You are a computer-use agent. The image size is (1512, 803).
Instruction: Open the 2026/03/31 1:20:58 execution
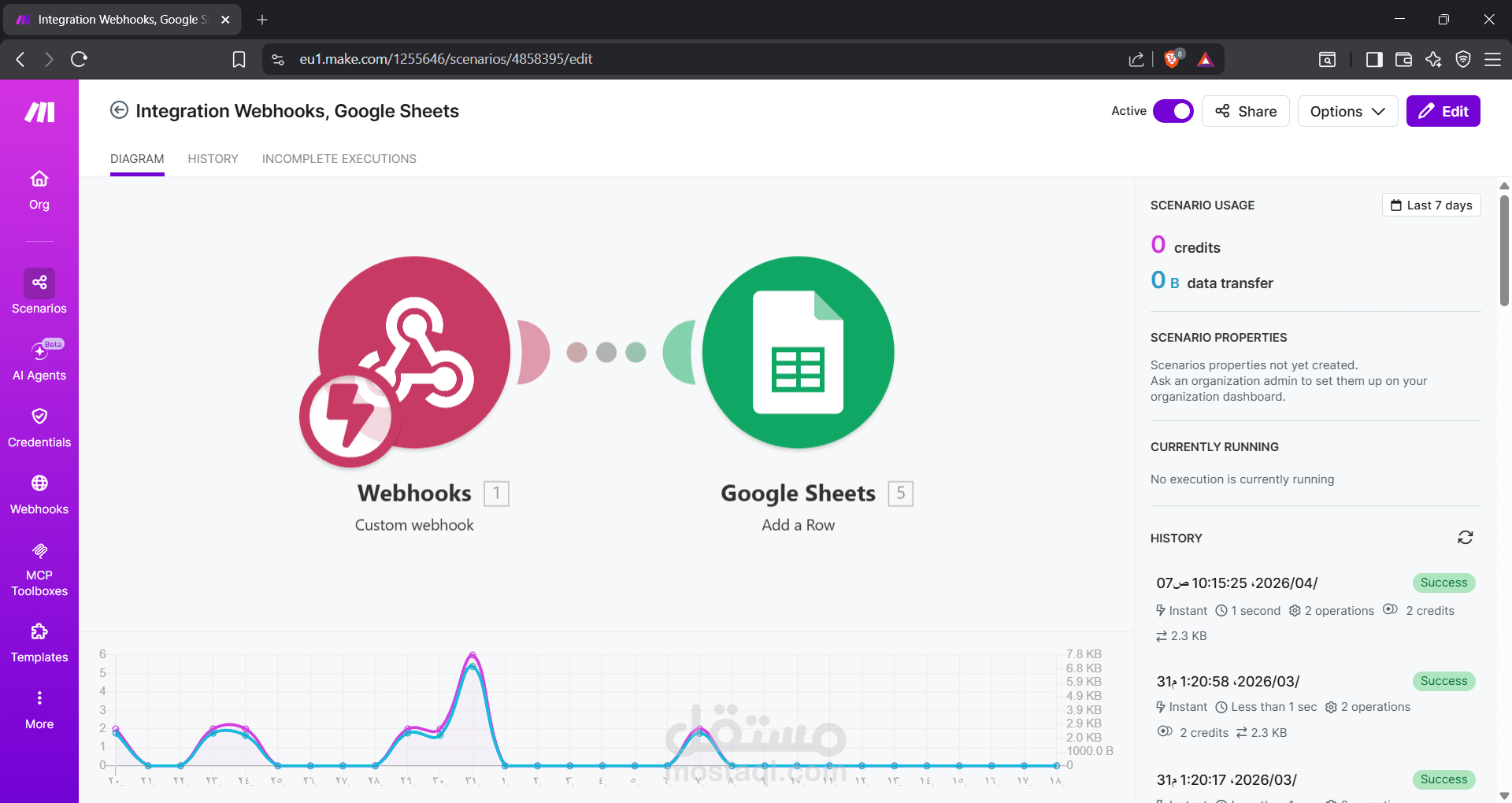click(x=1228, y=681)
